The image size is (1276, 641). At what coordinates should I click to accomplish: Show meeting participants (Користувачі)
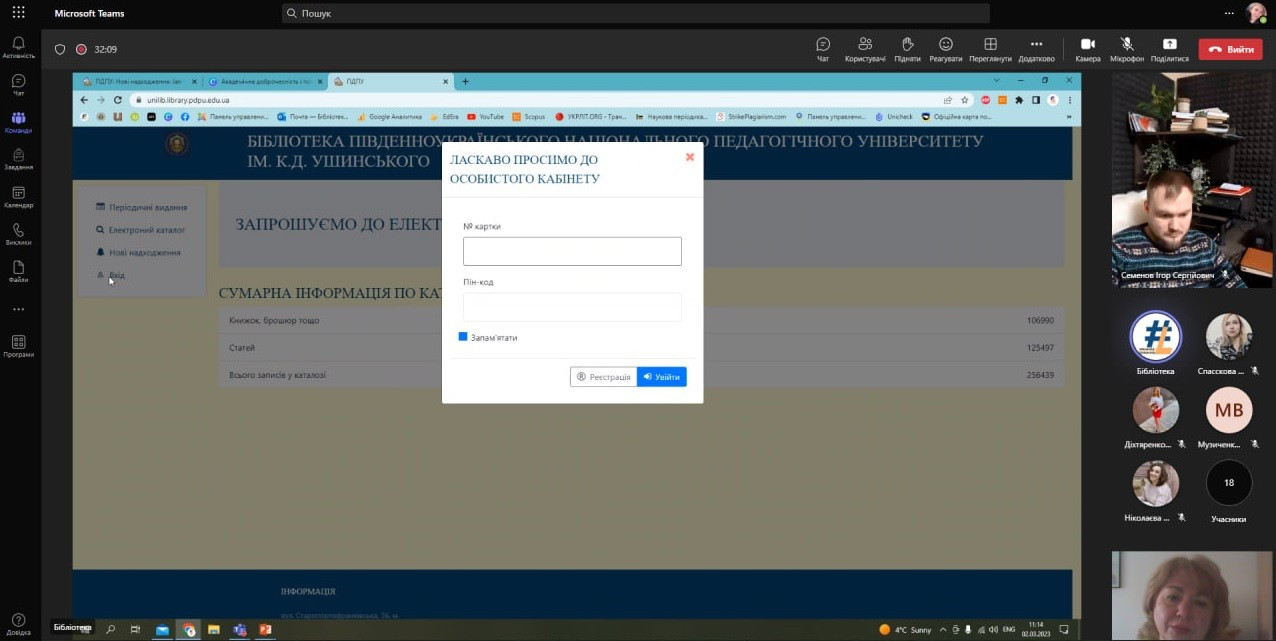click(x=865, y=49)
